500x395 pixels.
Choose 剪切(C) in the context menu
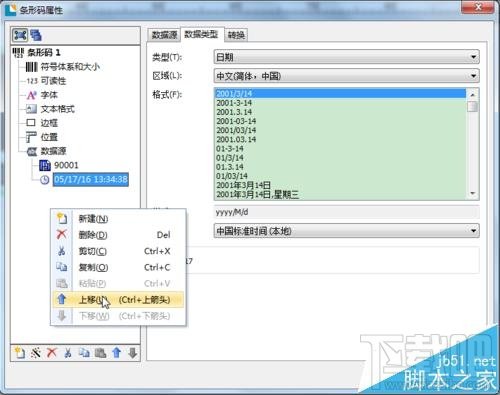[118, 251]
